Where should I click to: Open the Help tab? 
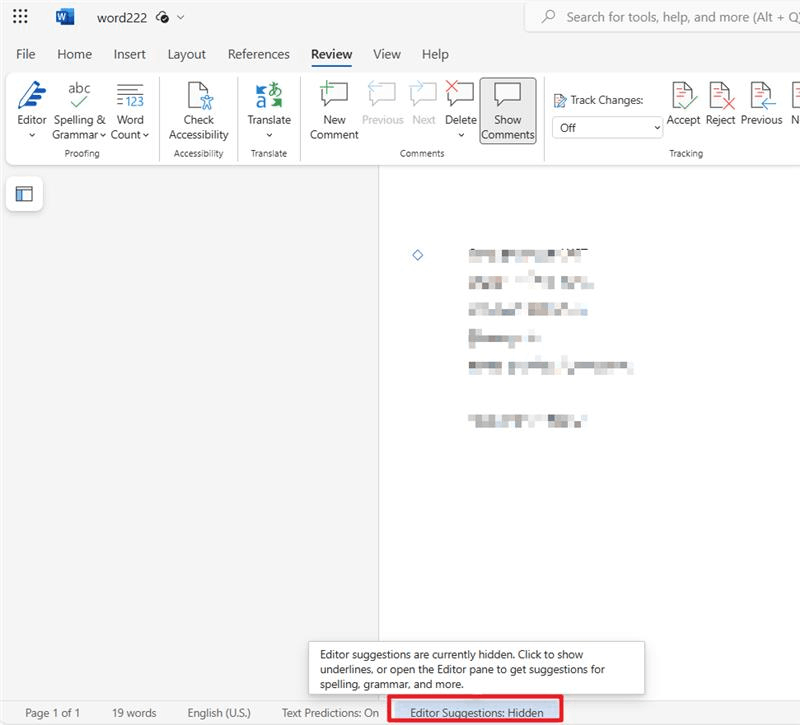435,54
